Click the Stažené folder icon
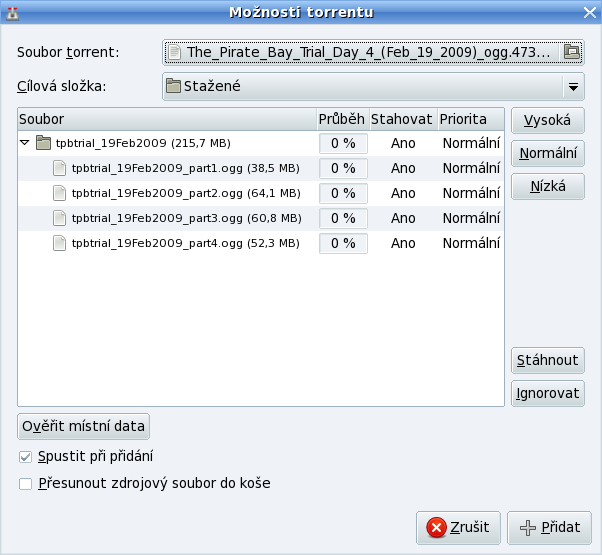This screenshot has height=555, width=602. tap(173, 86)
